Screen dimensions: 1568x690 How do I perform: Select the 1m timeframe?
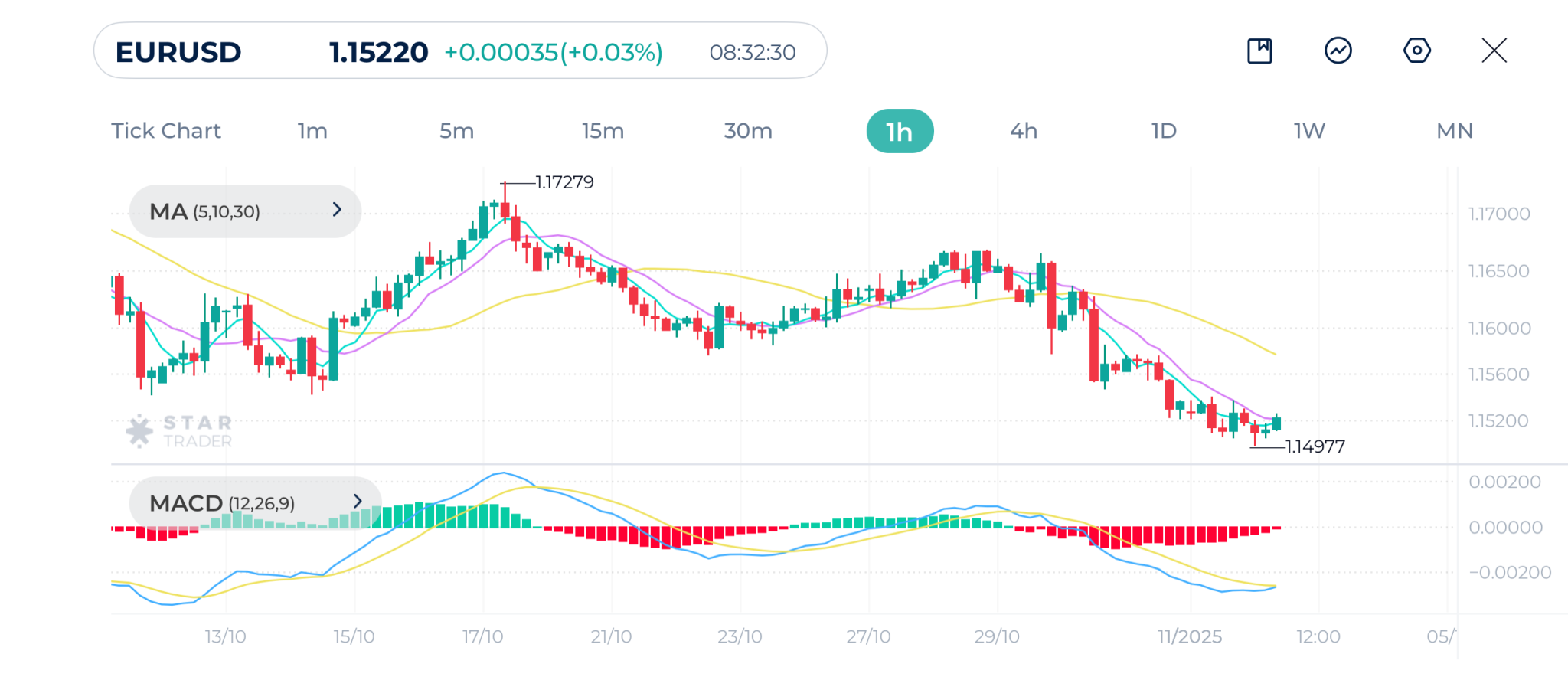pyautogui.click(x=312, y=131)
